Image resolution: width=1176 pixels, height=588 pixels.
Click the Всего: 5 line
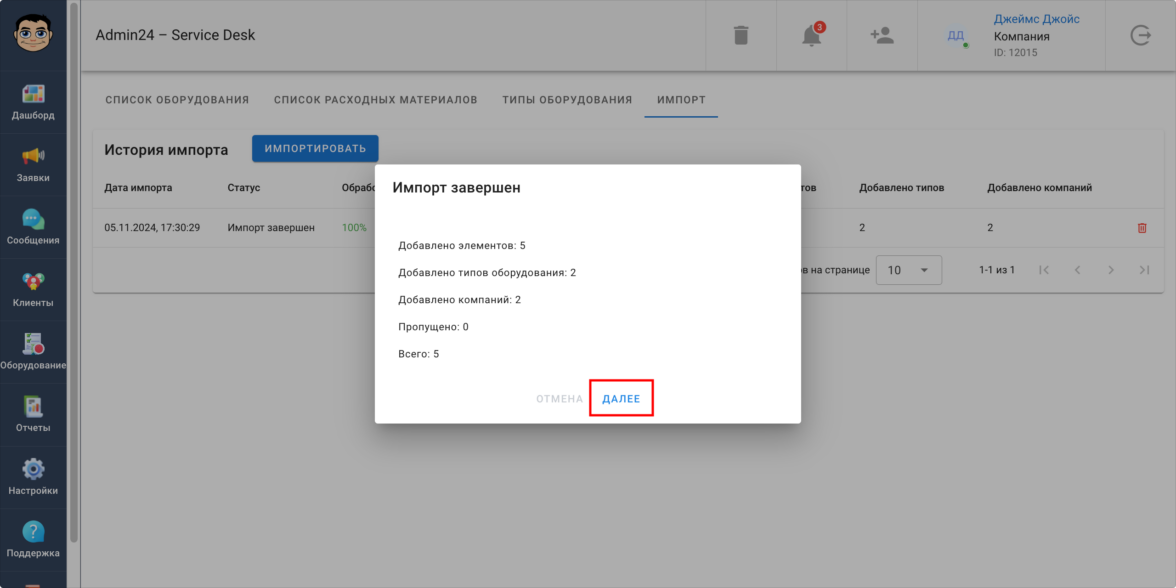(418, 354)
